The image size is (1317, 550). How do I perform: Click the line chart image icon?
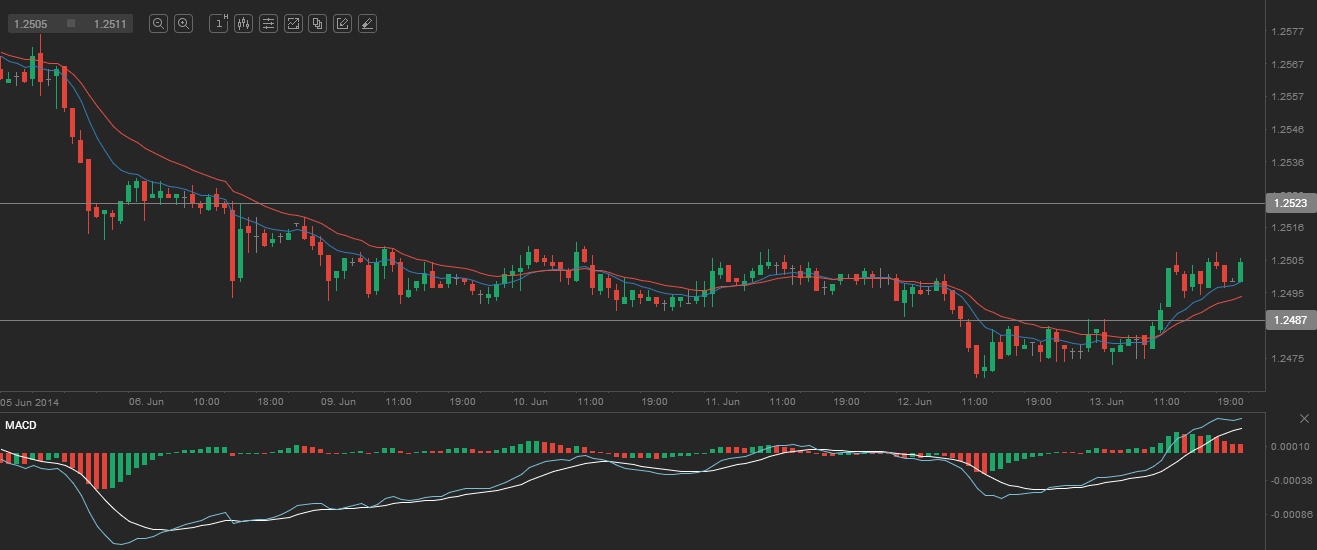pyautogui.click(x=293, y=23)
